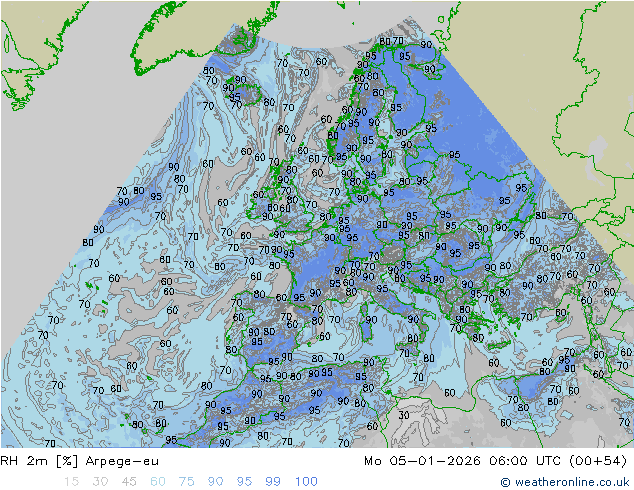Click the 95 contour label on Iceland
The image size is (634, 490).
235,97
